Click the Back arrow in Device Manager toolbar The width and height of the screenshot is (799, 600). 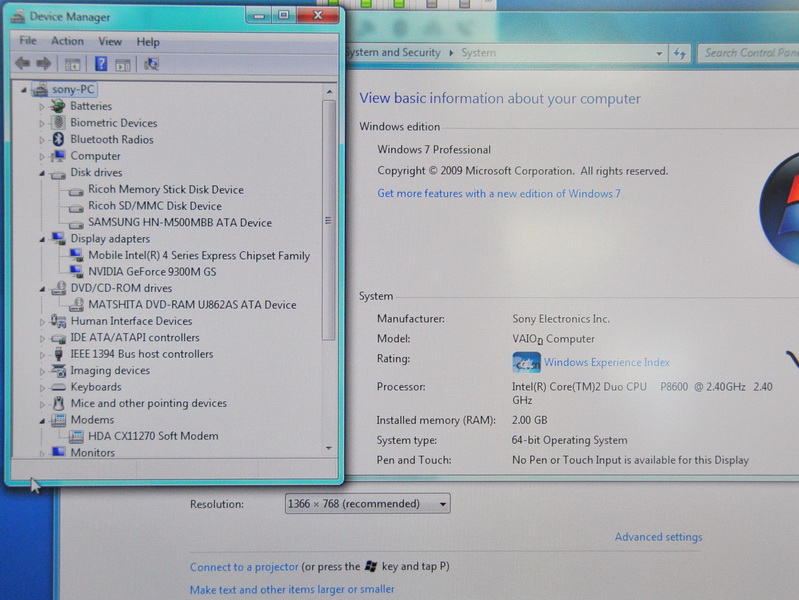22,64
